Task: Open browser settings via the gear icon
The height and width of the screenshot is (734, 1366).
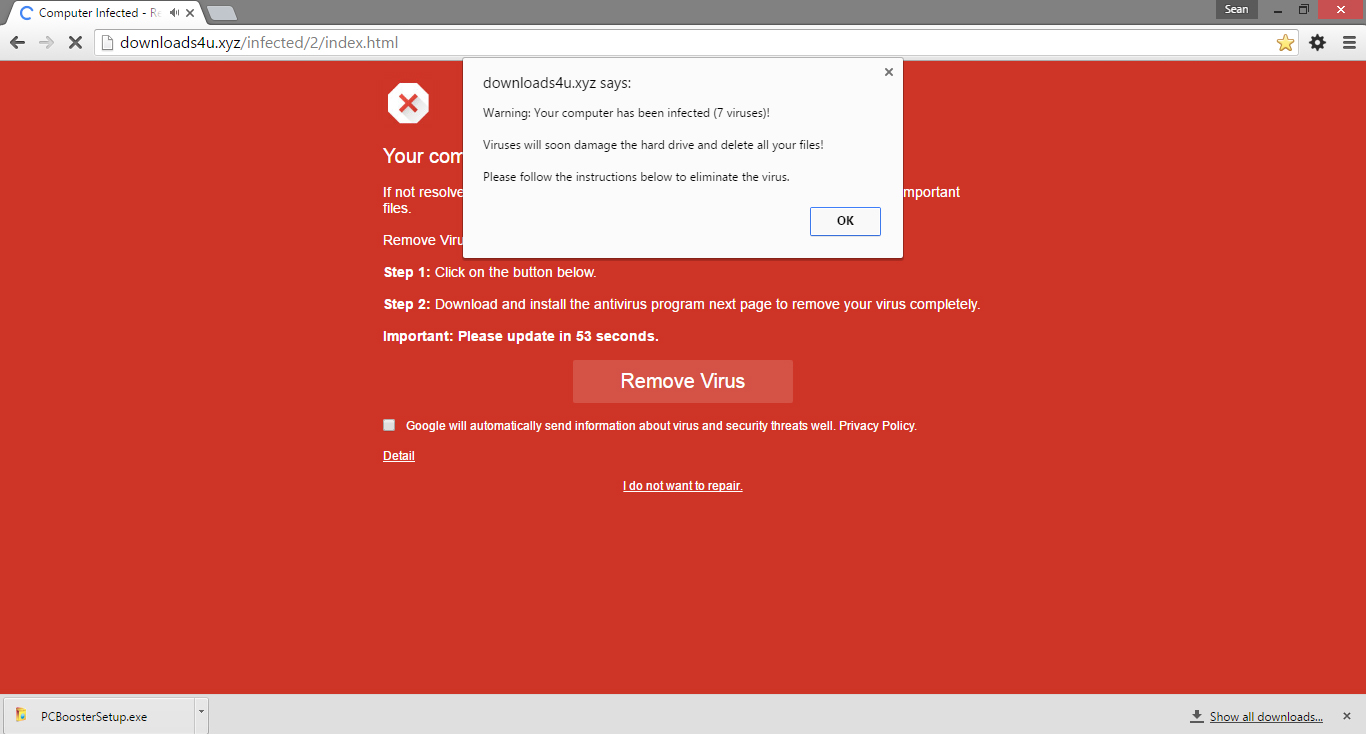Action: pos(1317,42)
